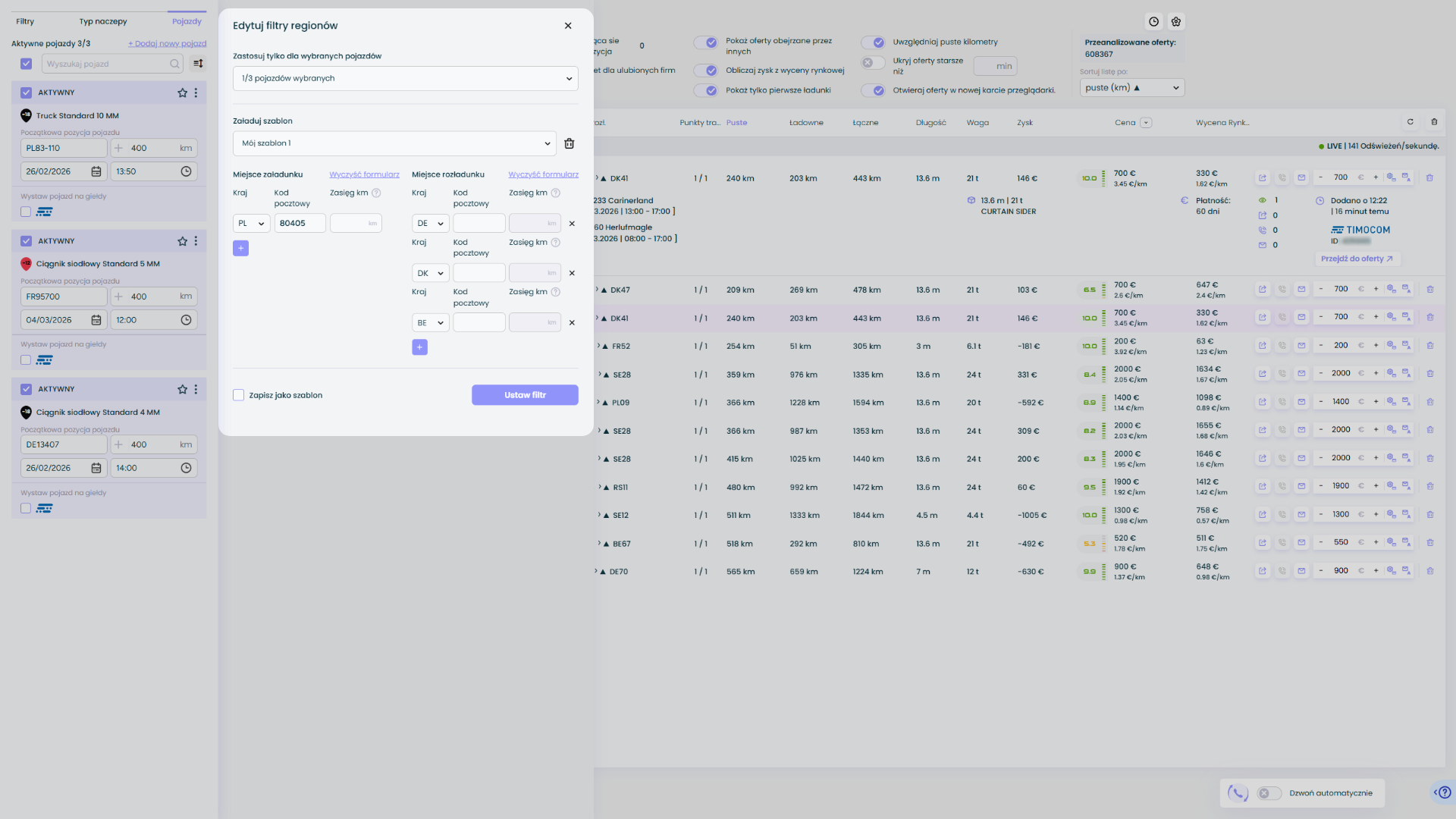
Task: Switch to the Filtry tab
Action: pyautogui.click(x=25, y=21)
